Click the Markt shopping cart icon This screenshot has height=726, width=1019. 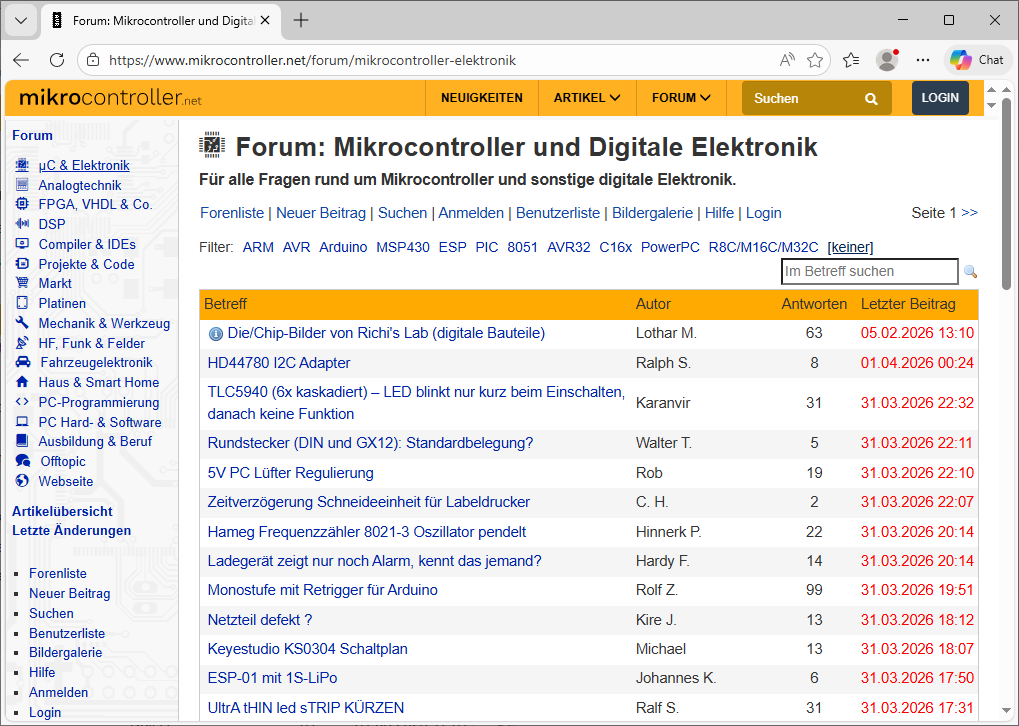click(x=21, y=284)
